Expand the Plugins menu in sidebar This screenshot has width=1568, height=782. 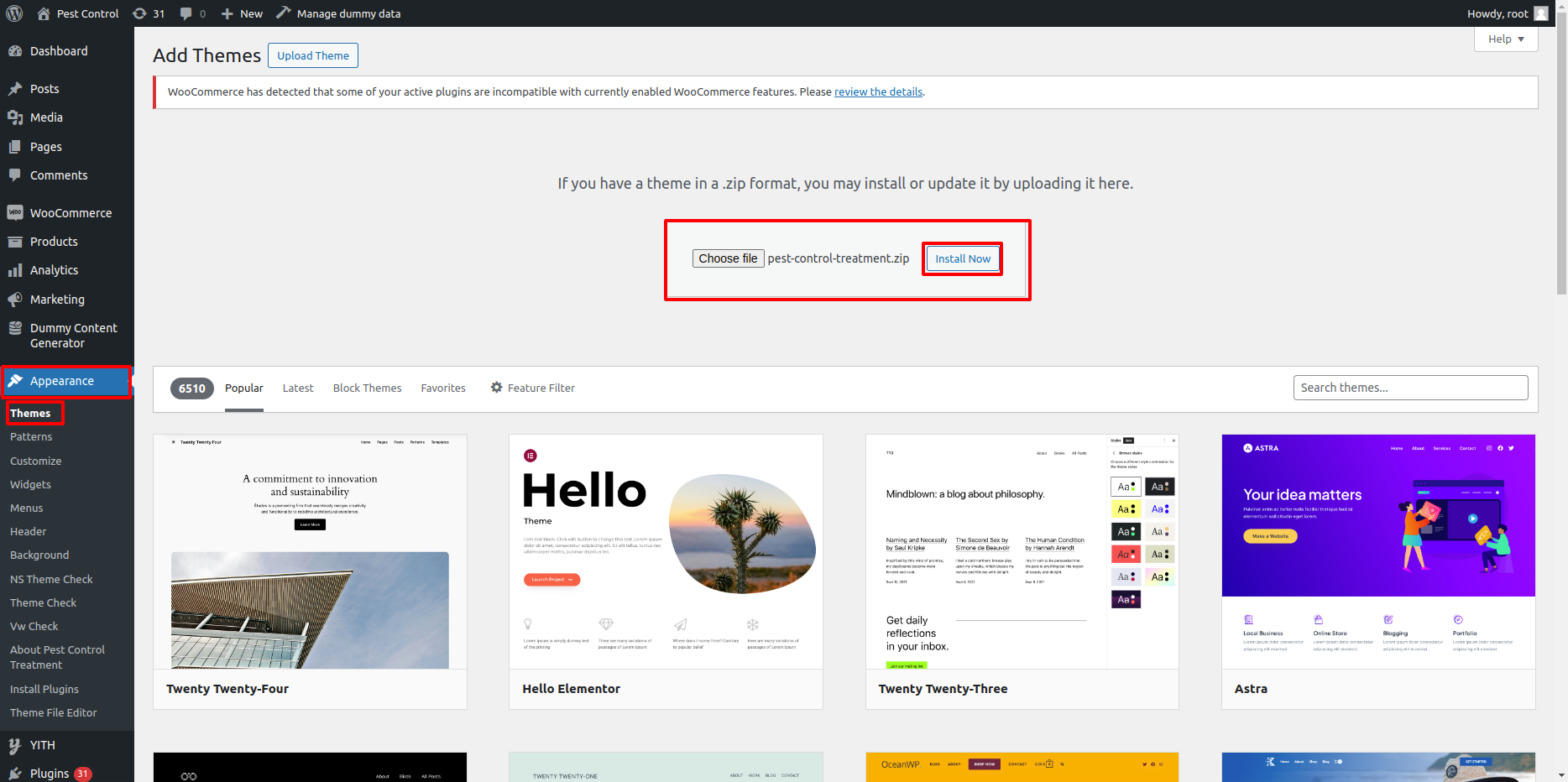(x=50, y=774)
